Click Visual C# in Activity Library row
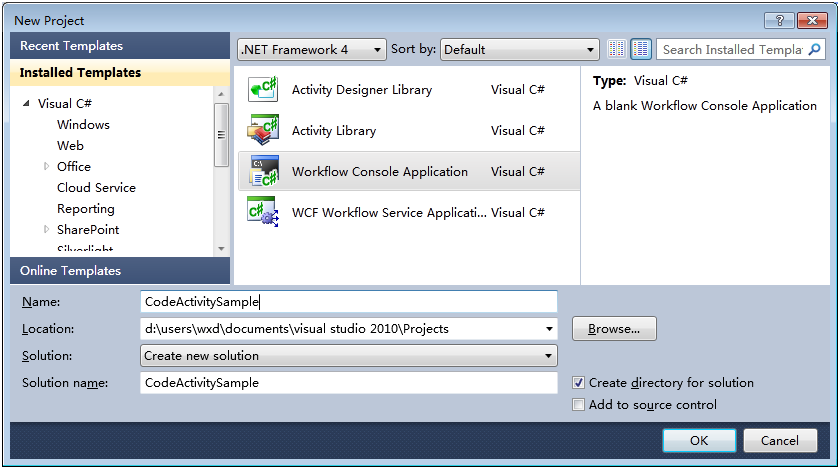The width and height of the screenshot is (840, 469). 518,131
